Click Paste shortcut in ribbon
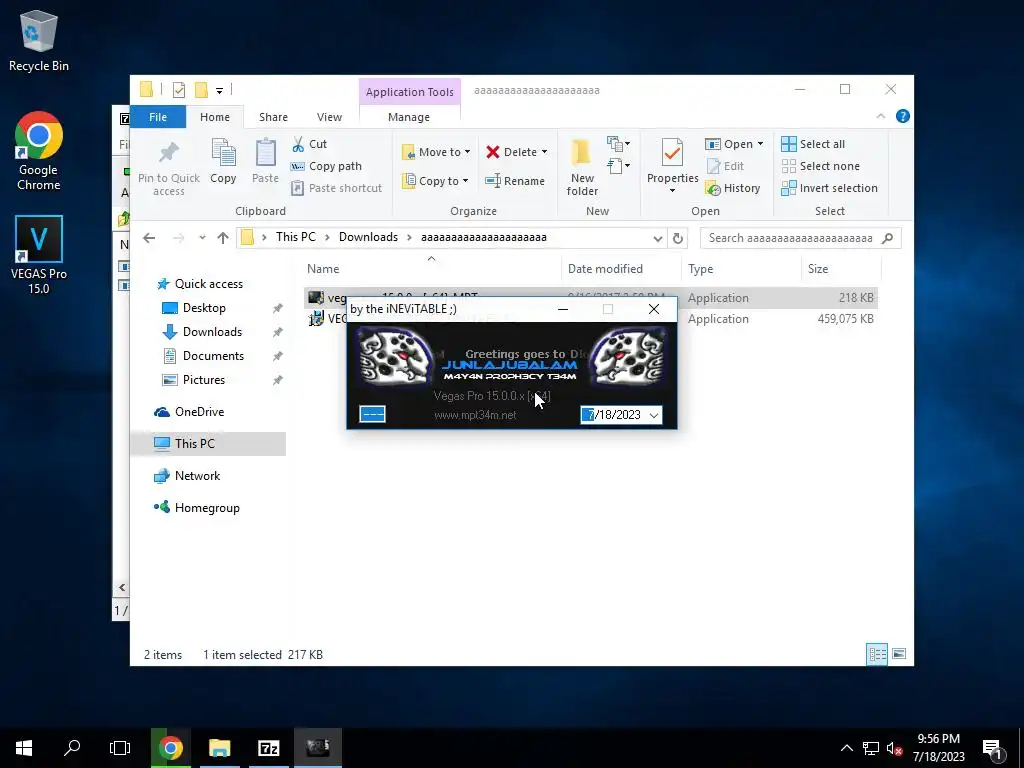The image size is (1024, 768). coord(336,188)
